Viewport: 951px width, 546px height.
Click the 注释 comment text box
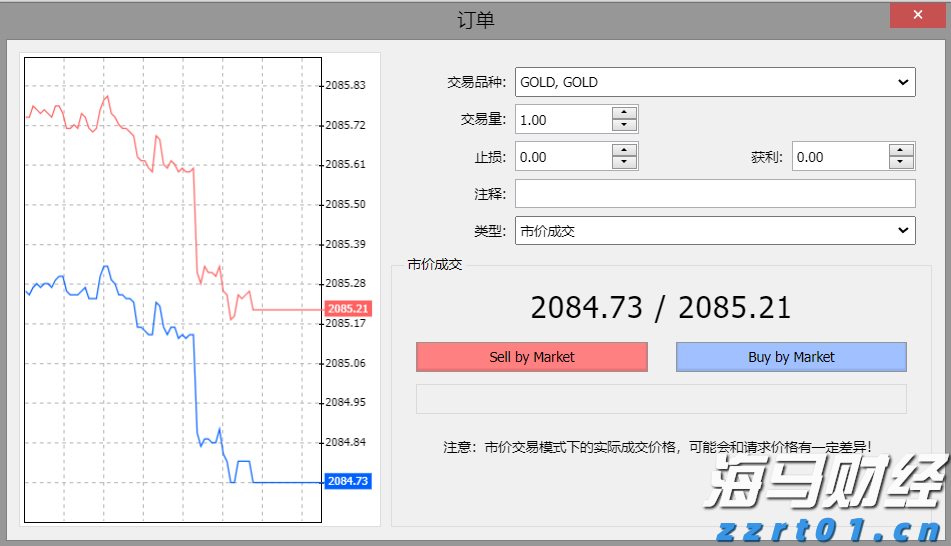tap(715, 194)
